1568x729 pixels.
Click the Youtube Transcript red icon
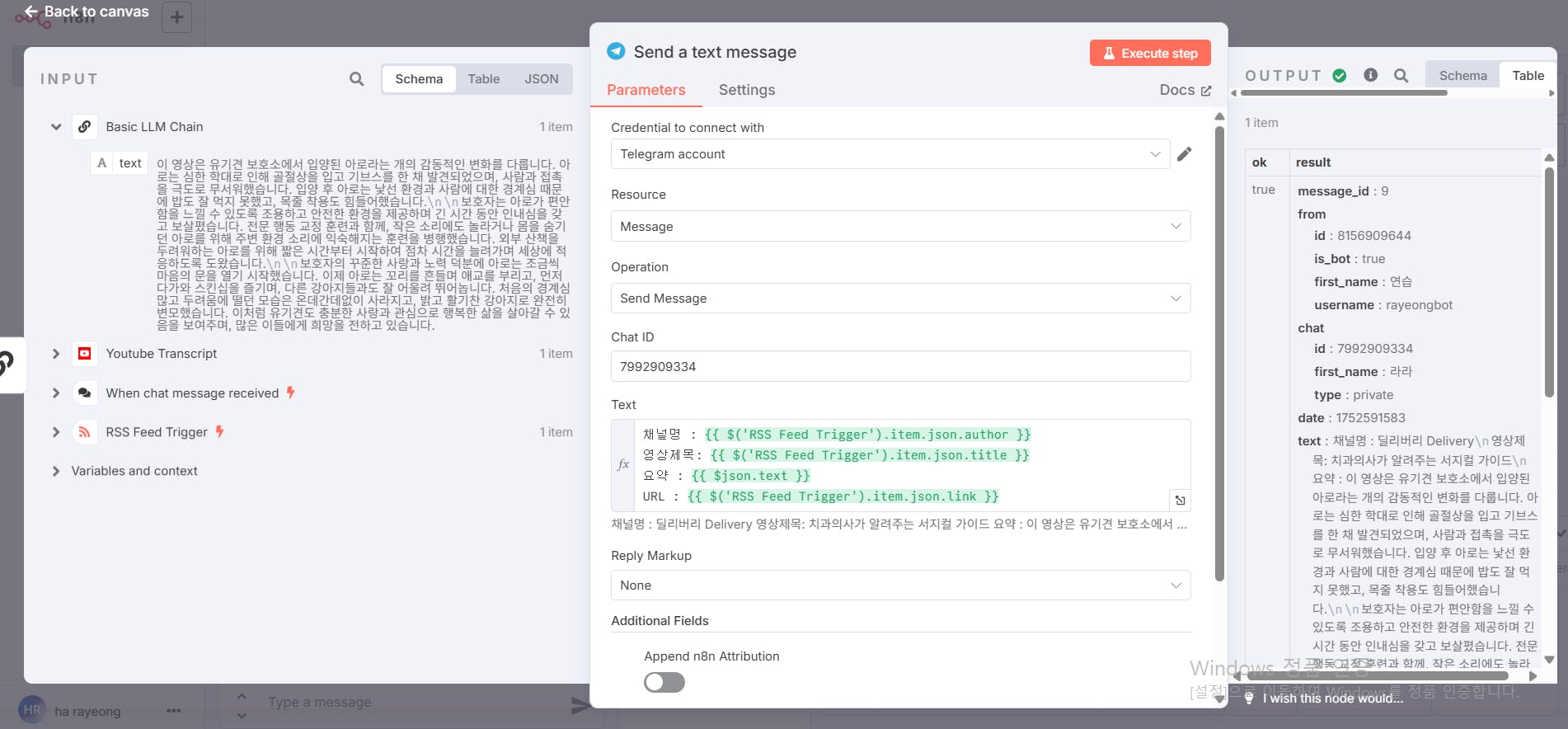[84, 354]
